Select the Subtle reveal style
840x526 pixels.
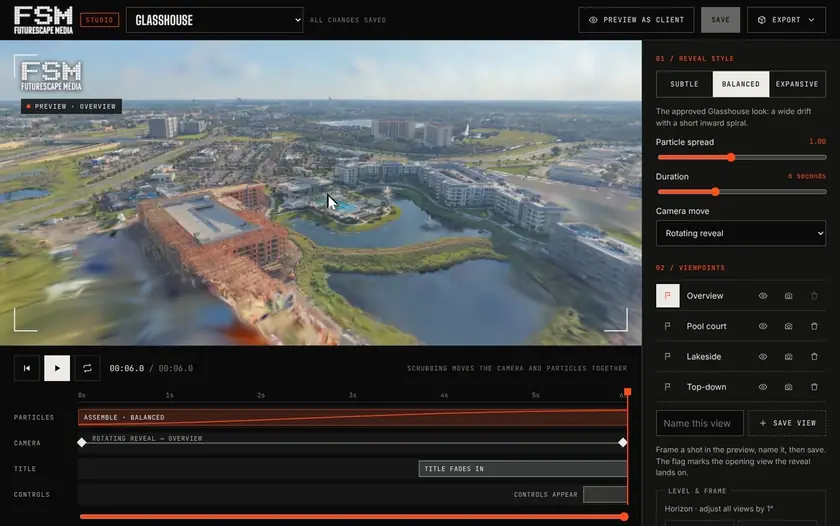click(x=685, y=84)
